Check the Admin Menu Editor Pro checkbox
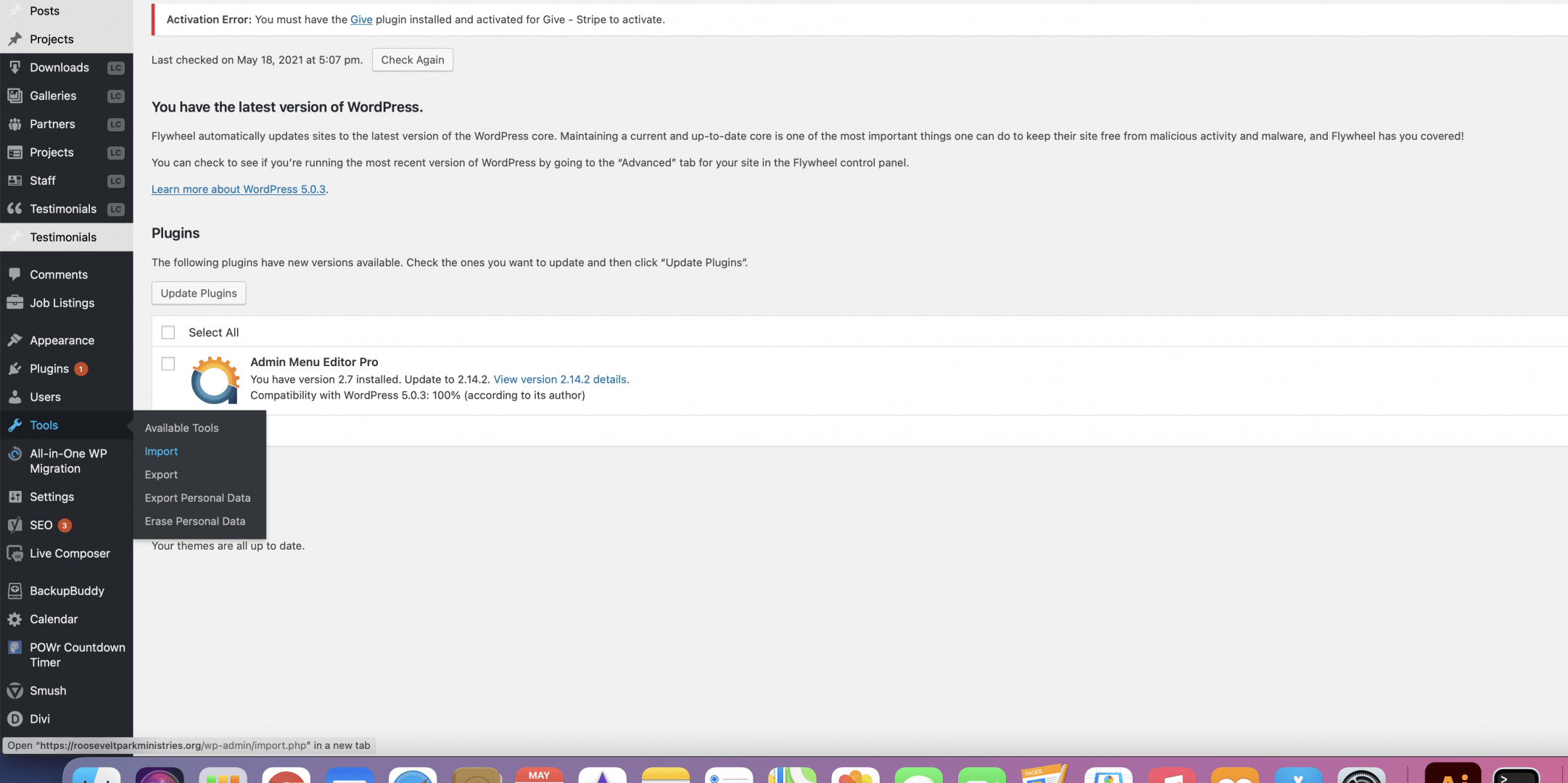This screenshot has width=1568, height=783. tap(168, 364)
